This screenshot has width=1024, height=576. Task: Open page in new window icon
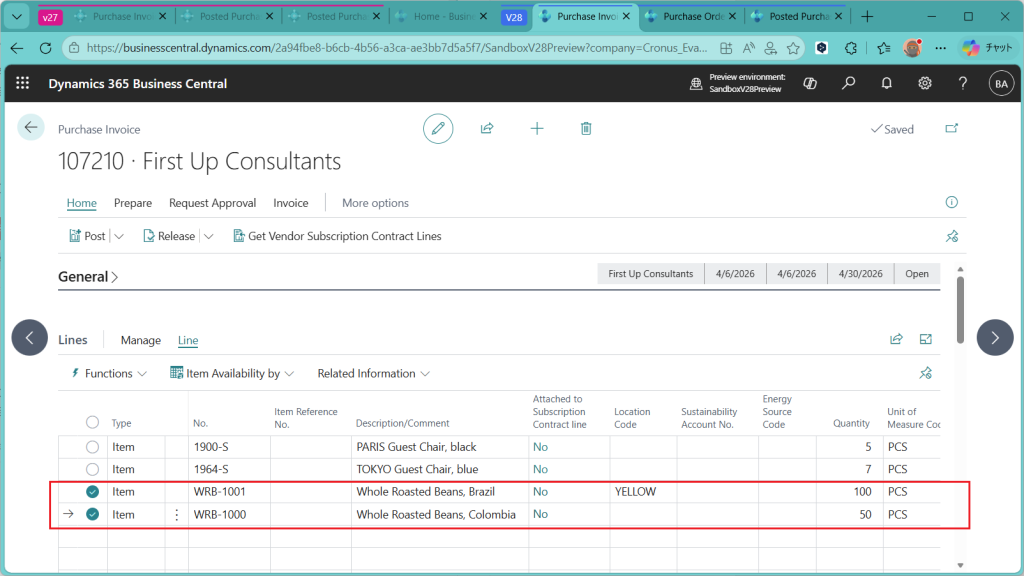(x=950, y=129)
